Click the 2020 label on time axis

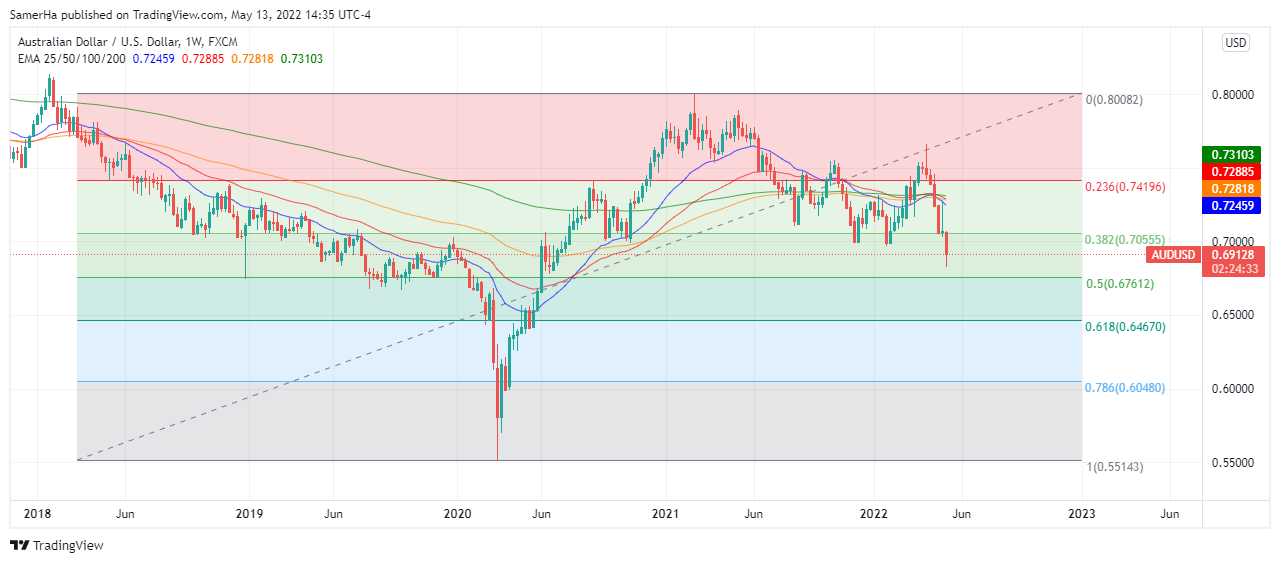click(457, 514)
